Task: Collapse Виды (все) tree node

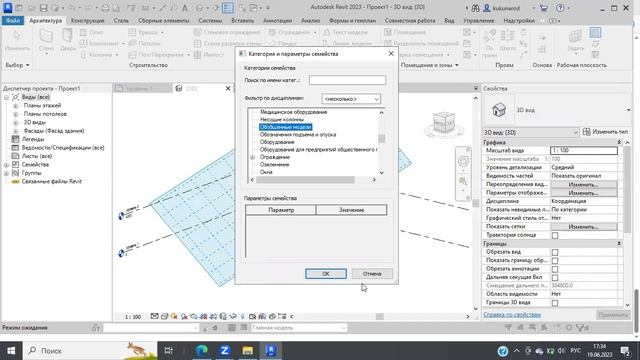Action: [x=7, y=97]
